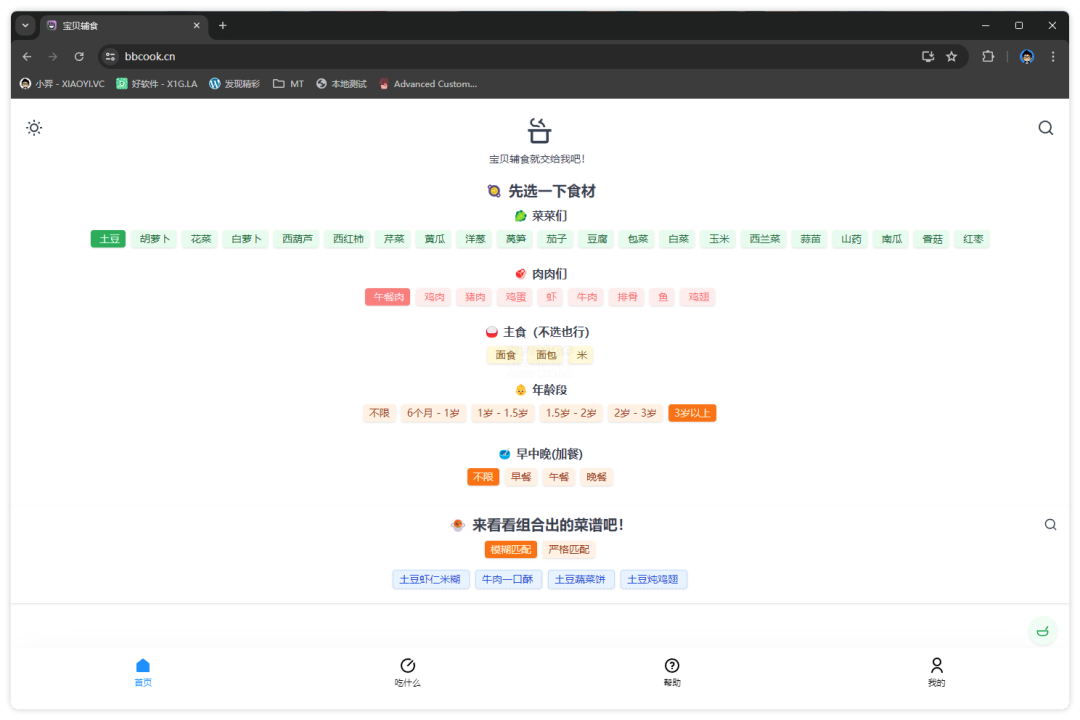View site information icon beside URL
This screenshot has width=1080, height=720.
(110, 56)
